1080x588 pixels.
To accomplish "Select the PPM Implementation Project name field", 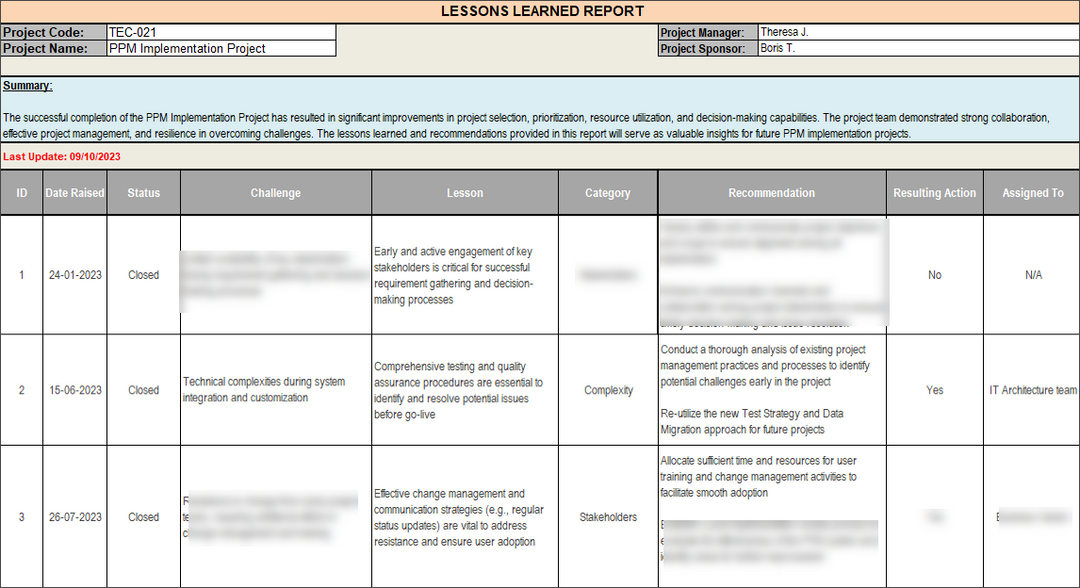I will click(221, 48).
